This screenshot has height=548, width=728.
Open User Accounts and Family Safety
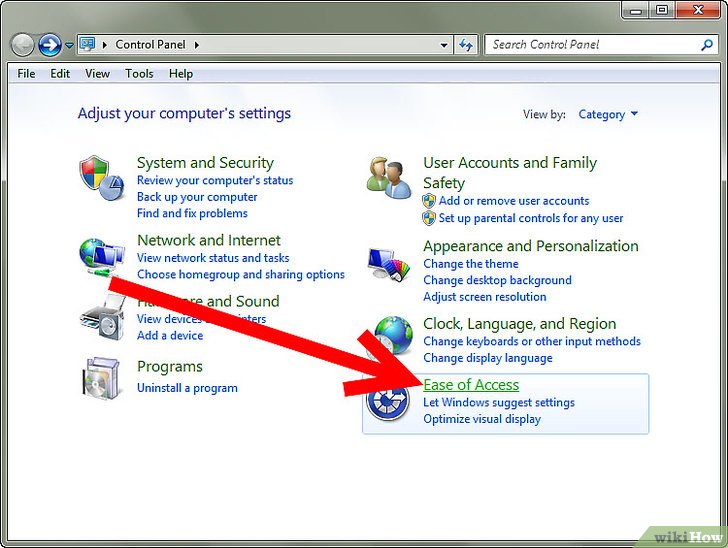coord(510,173)
